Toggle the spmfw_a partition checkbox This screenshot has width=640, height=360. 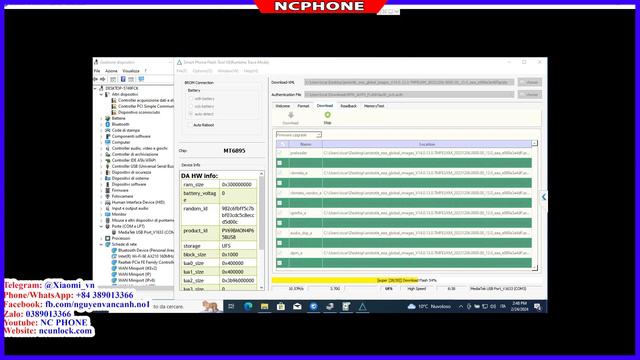280,213
